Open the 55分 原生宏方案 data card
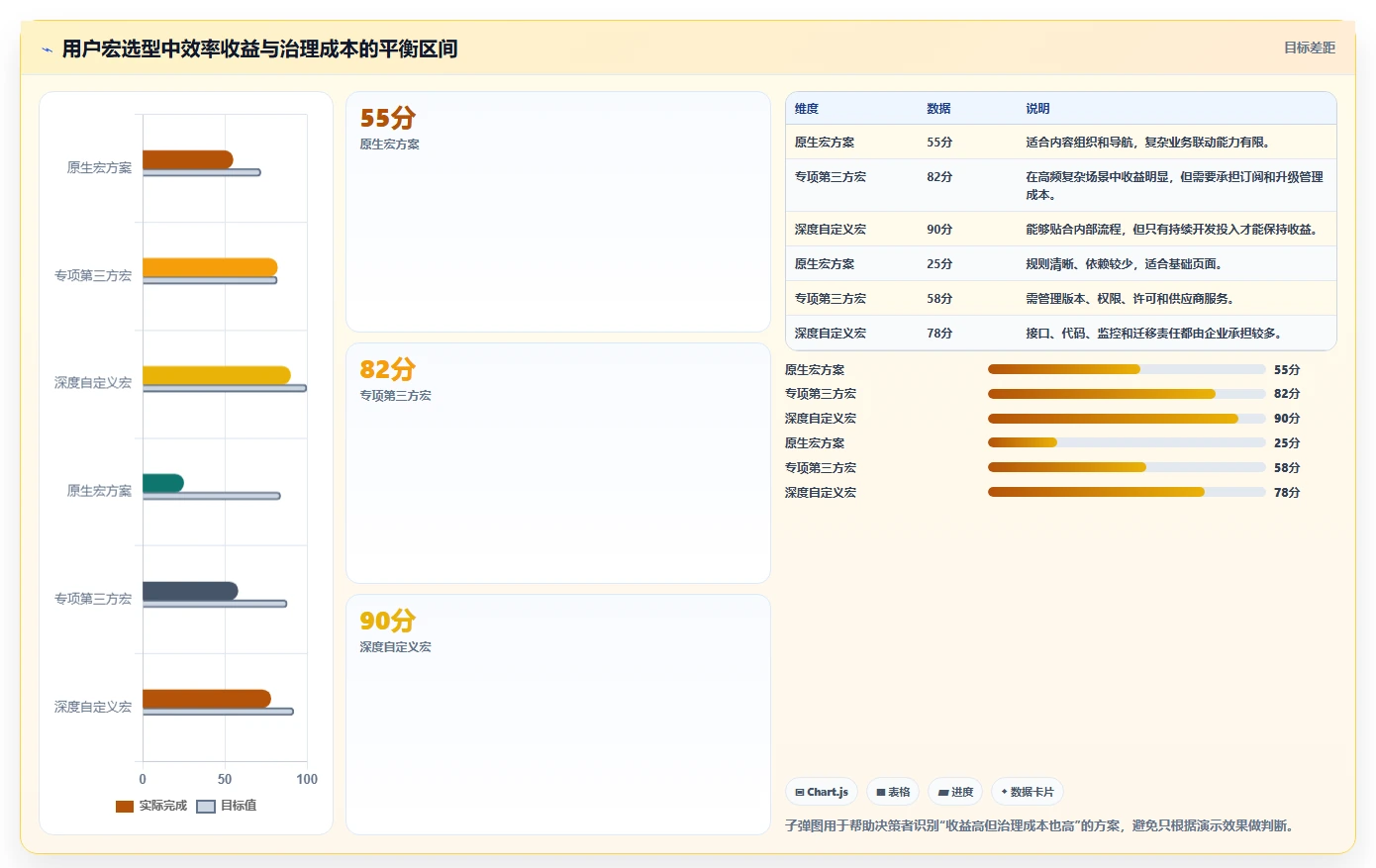This screenshot has width=1376, height=868. point(558,212)
